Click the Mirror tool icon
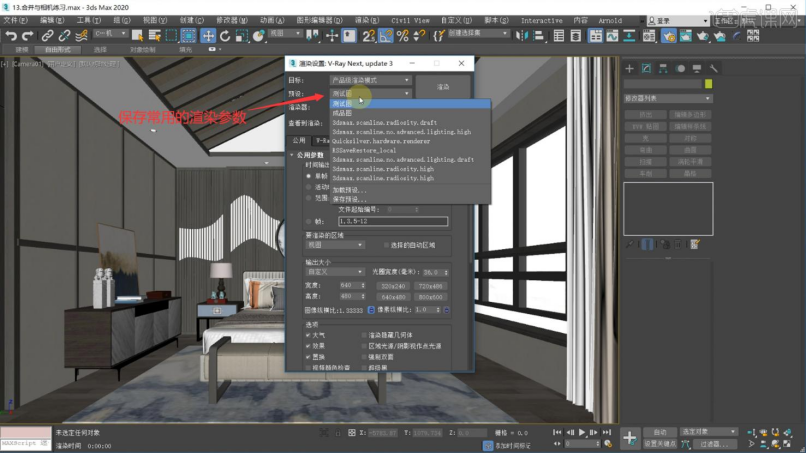 [521, 35]
